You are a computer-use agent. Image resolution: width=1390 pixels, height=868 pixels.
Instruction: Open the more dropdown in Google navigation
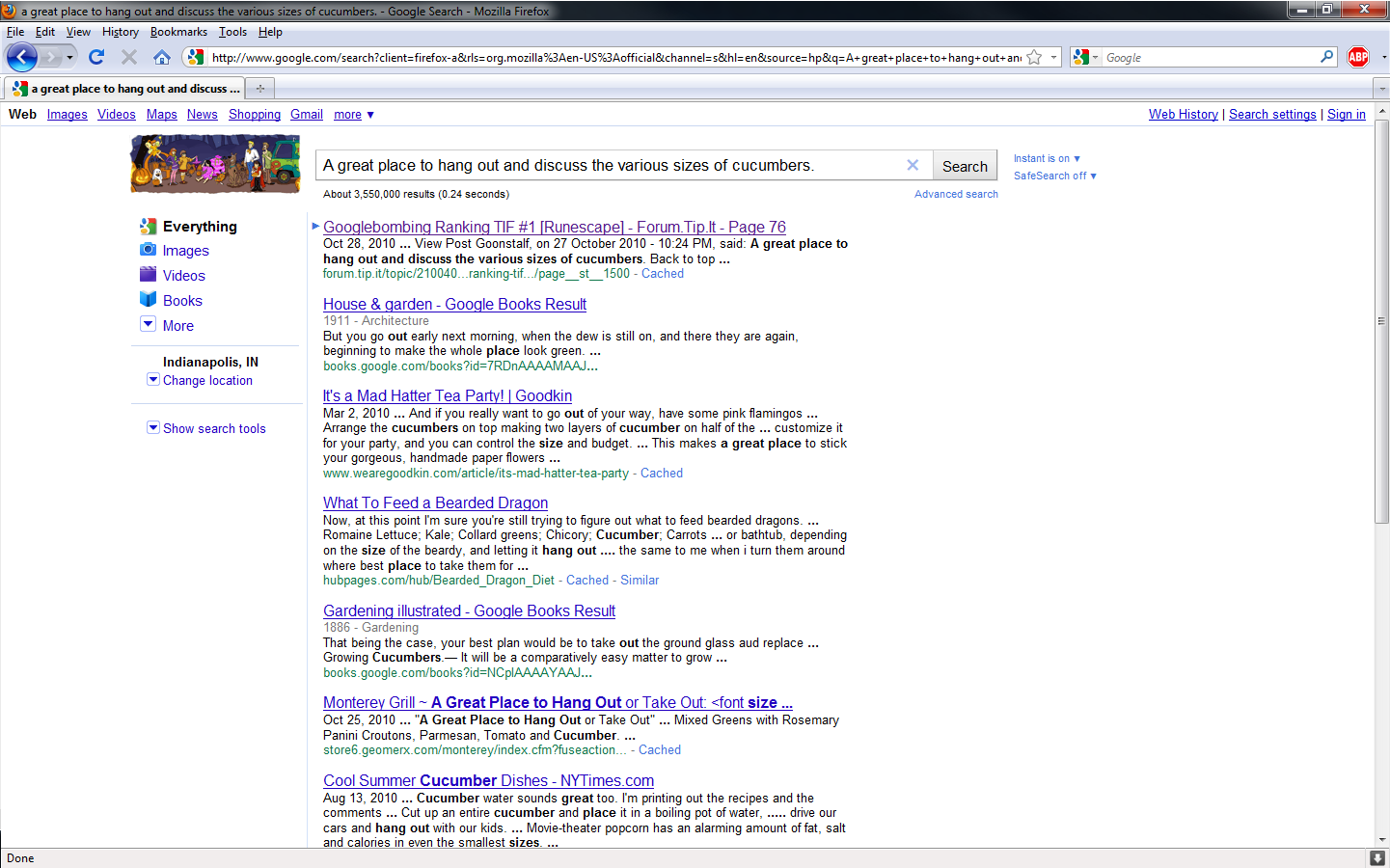click(354, 114)
